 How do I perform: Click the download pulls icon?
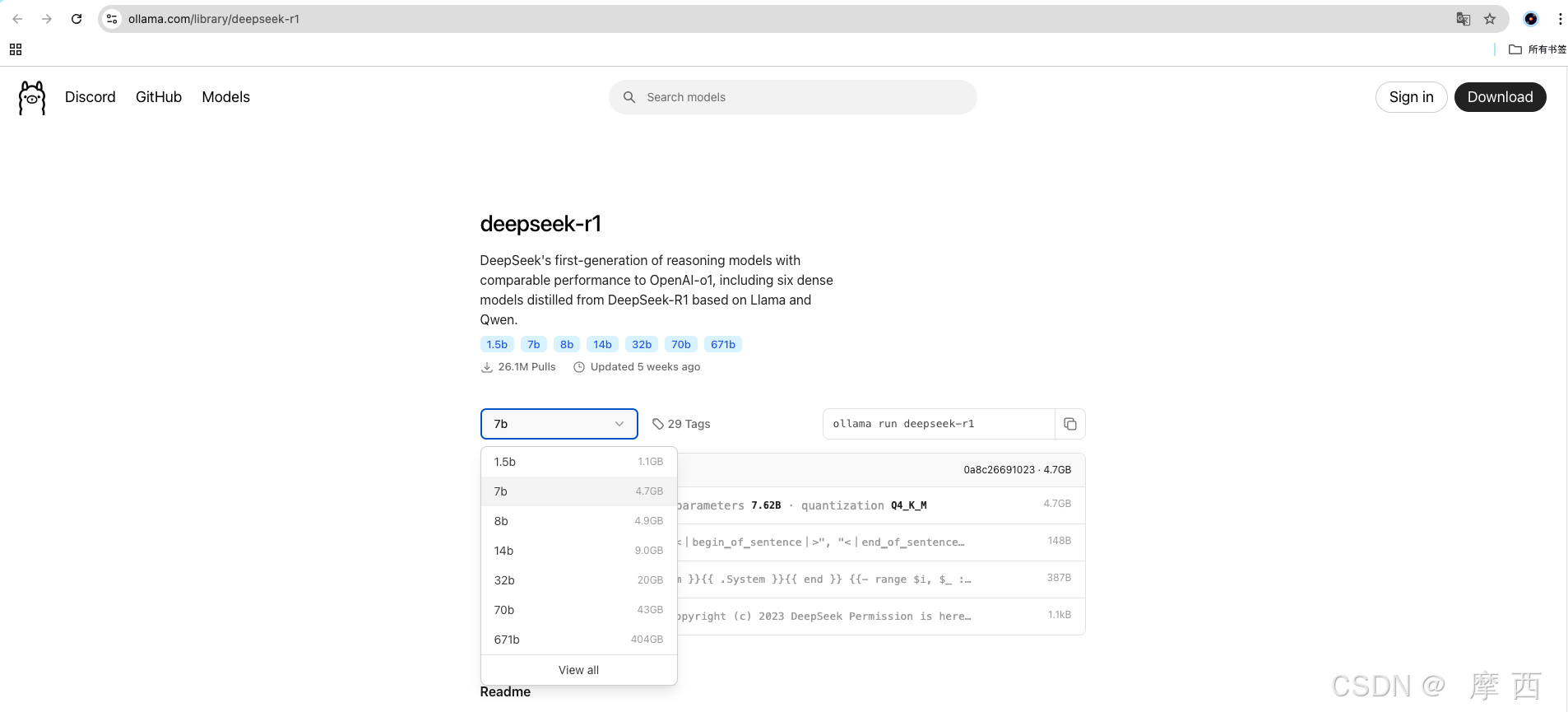click(x=486, y=367)
